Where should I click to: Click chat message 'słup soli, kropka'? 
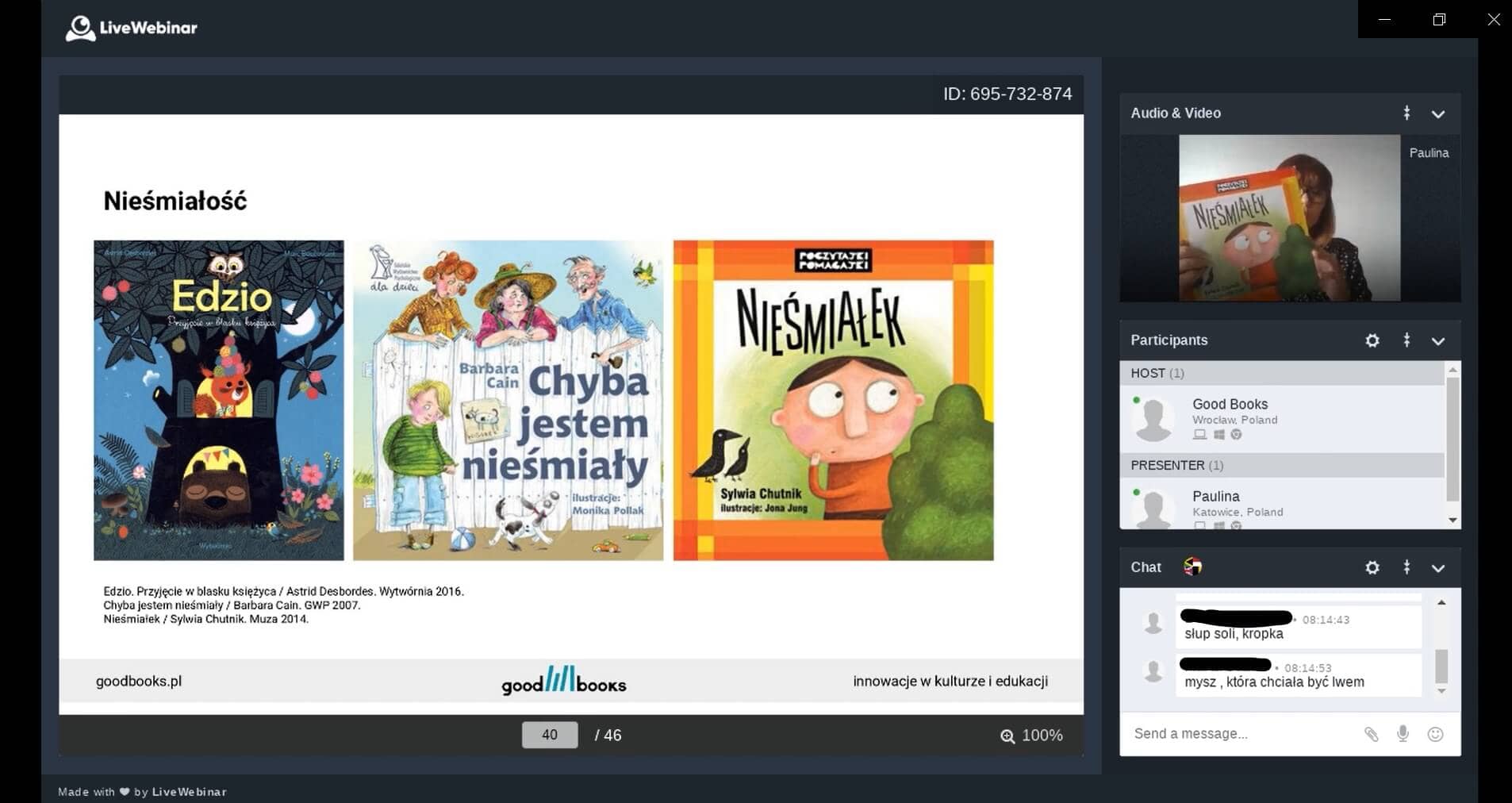[x=1234, y=633]
